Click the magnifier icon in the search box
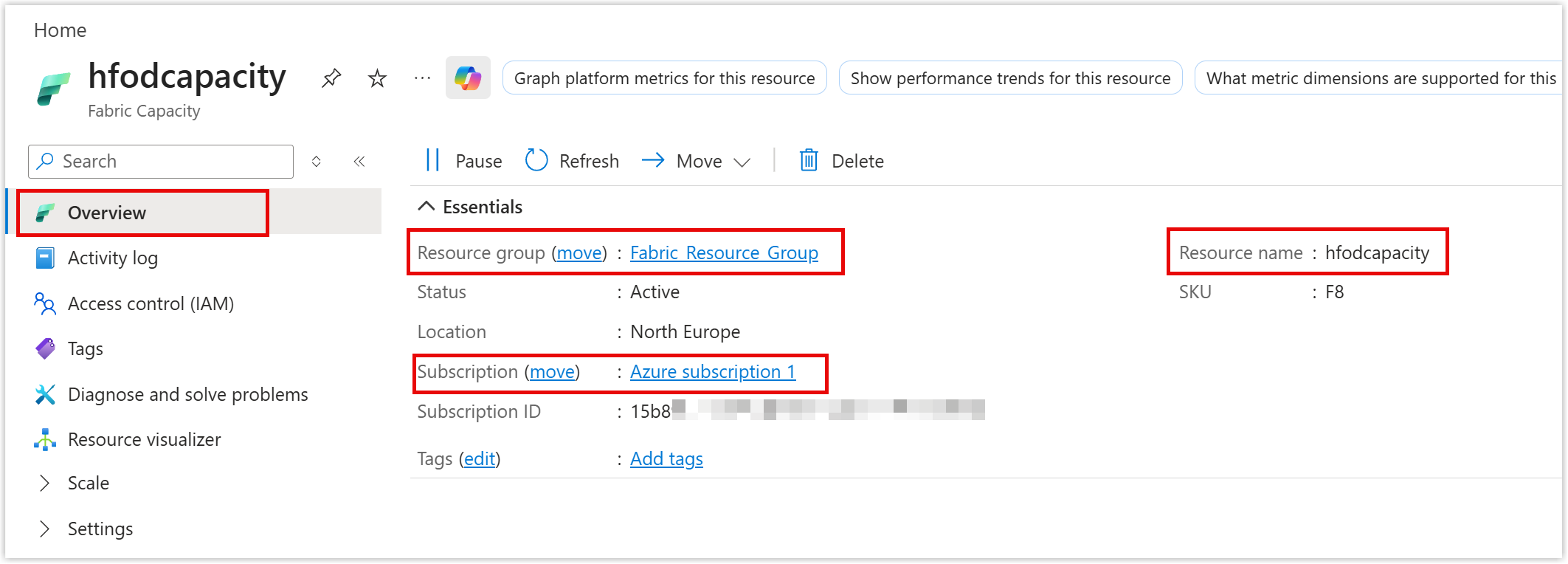Image resolution: width=1568 pixels, height=564 pixels. [46, 161]
